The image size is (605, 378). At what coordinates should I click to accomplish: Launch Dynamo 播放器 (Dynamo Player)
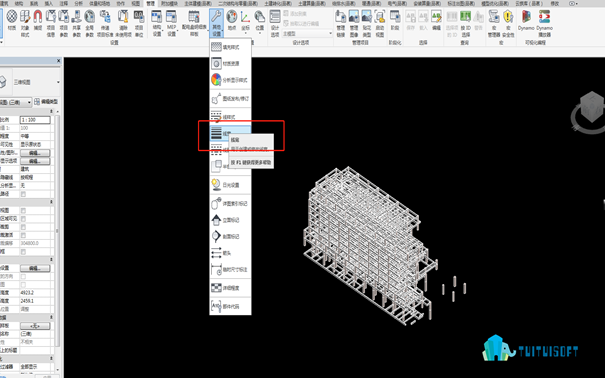[544, 23]
